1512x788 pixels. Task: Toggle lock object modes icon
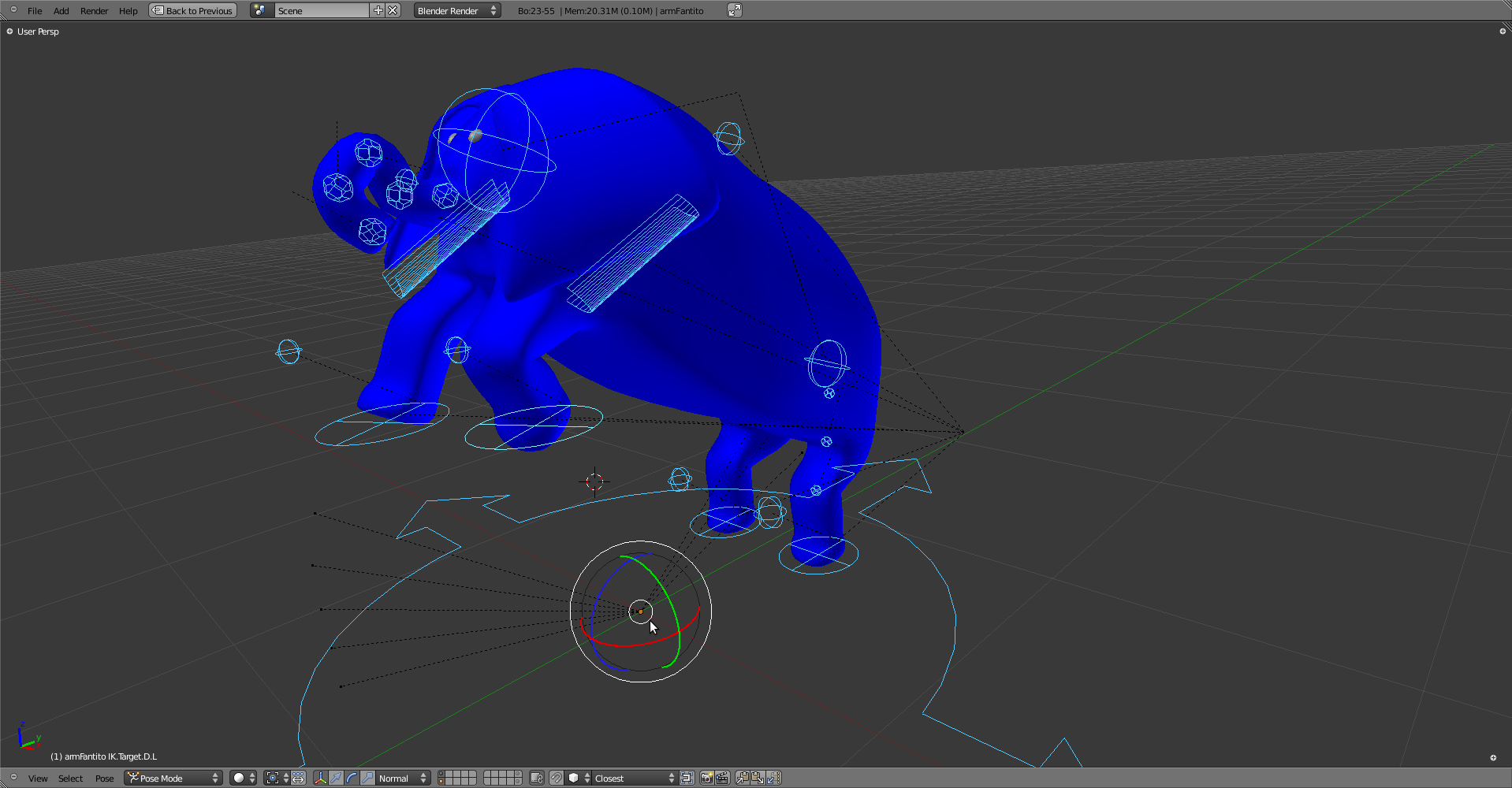pyautogui.click(x=537, y=779)
